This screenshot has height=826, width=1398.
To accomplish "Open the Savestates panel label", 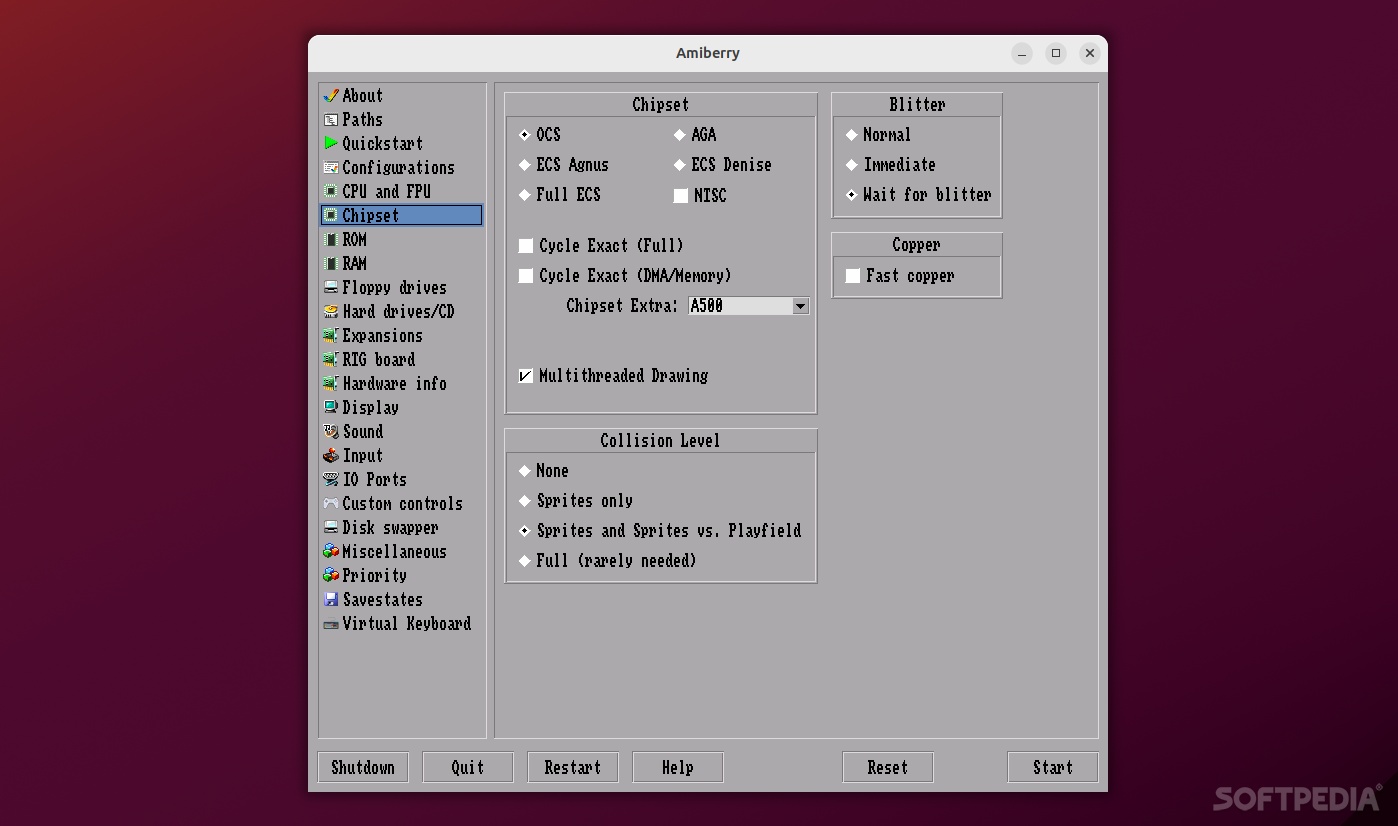I will (382, 600).
